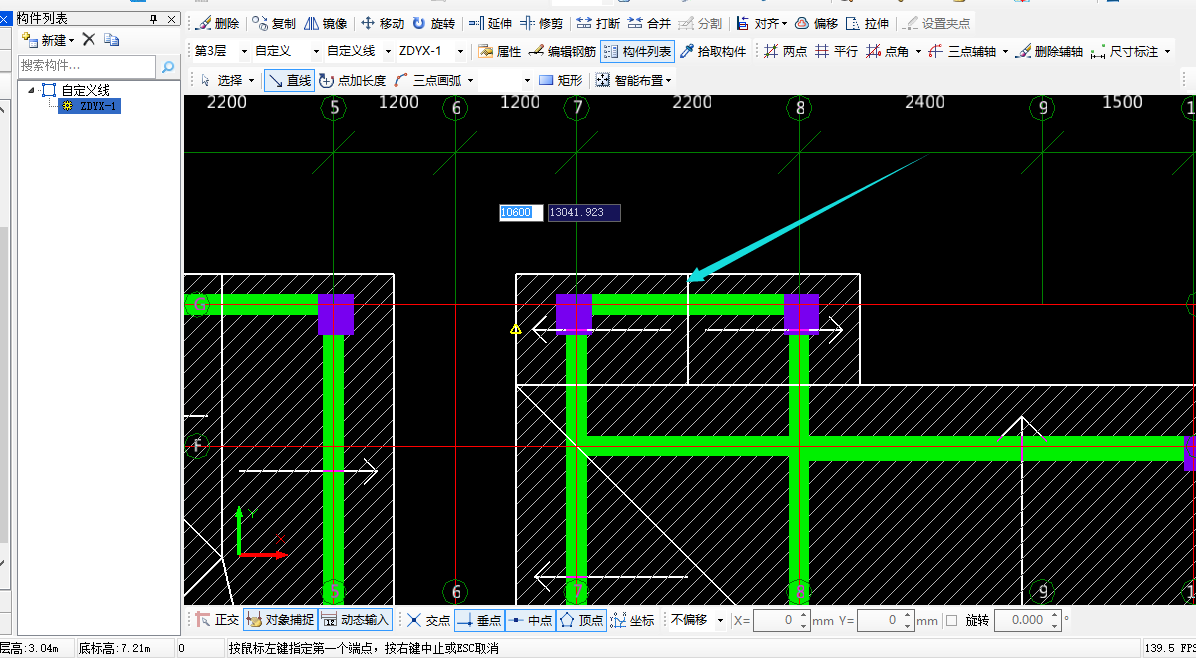Toggle 动态输入 dynamic input

tap(355, 620)
